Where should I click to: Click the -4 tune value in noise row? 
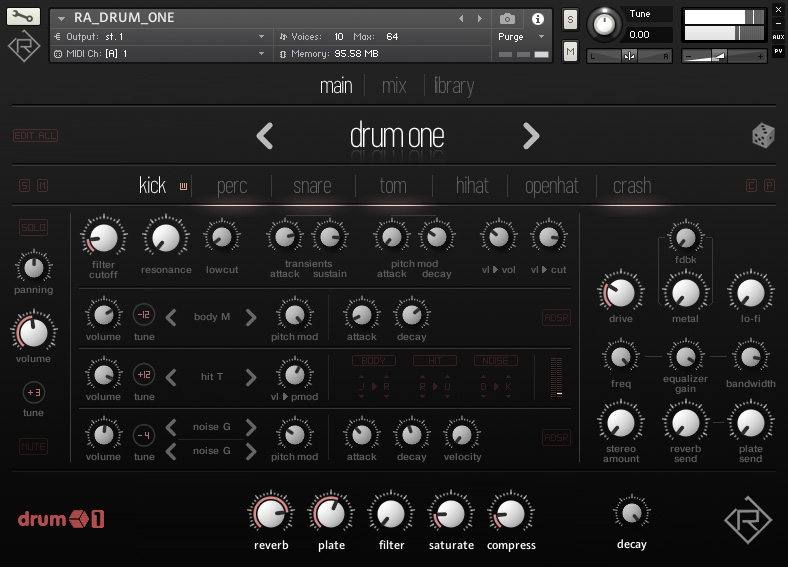(144, 435)
